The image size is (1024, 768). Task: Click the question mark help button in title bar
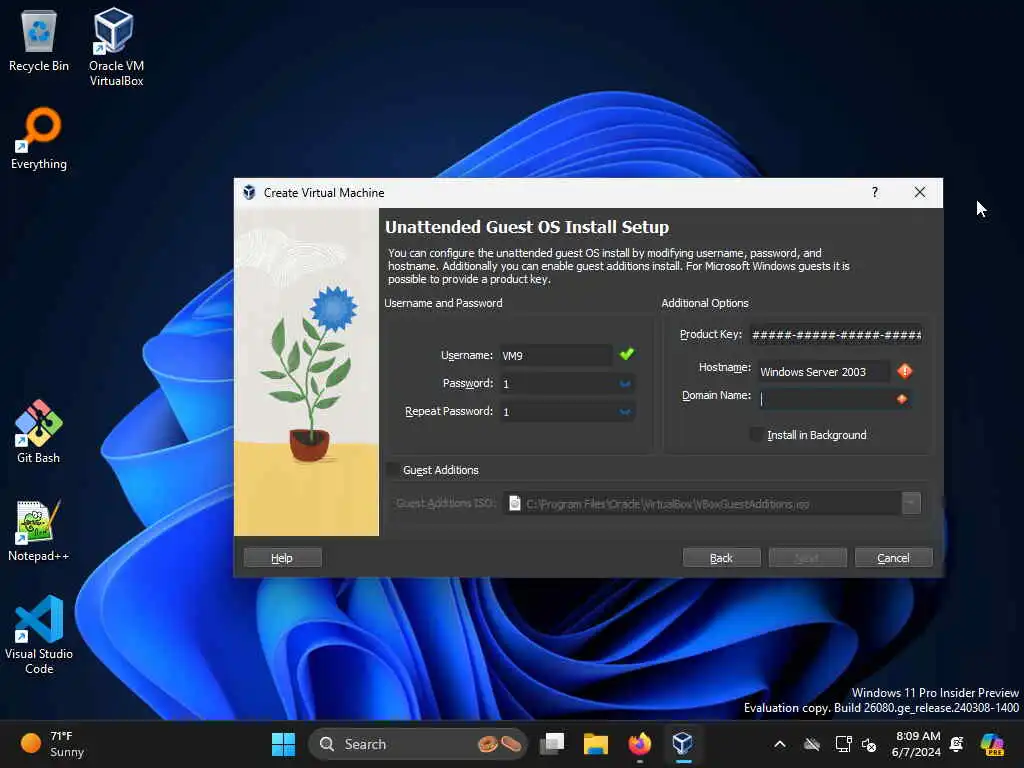(x=874, y=192)
